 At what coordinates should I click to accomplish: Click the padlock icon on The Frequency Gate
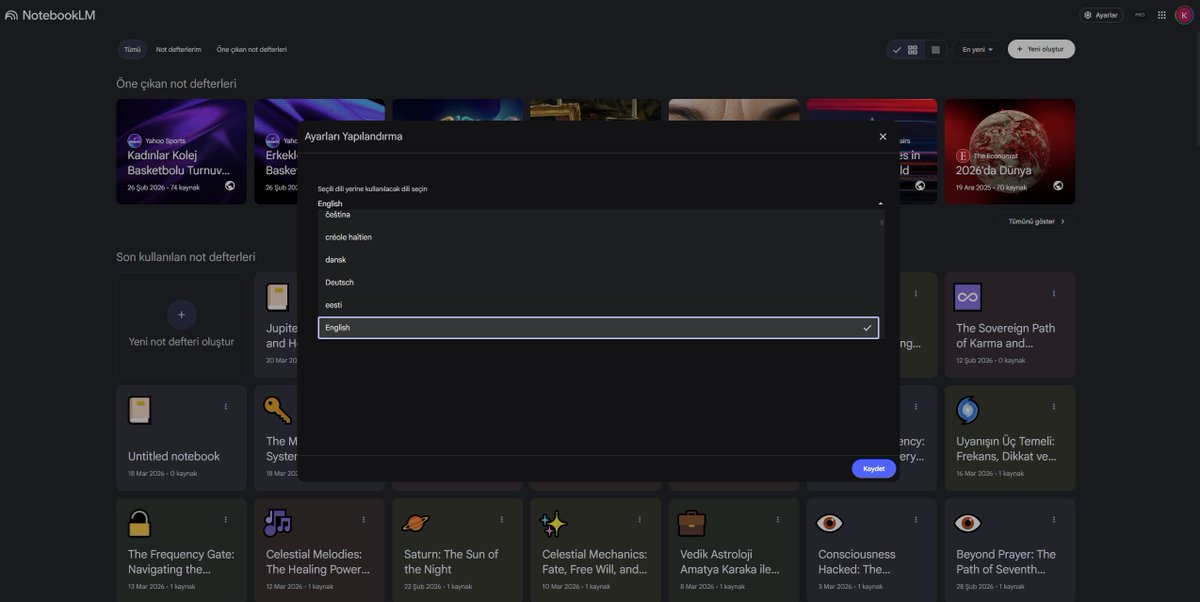tap(139, 523)
